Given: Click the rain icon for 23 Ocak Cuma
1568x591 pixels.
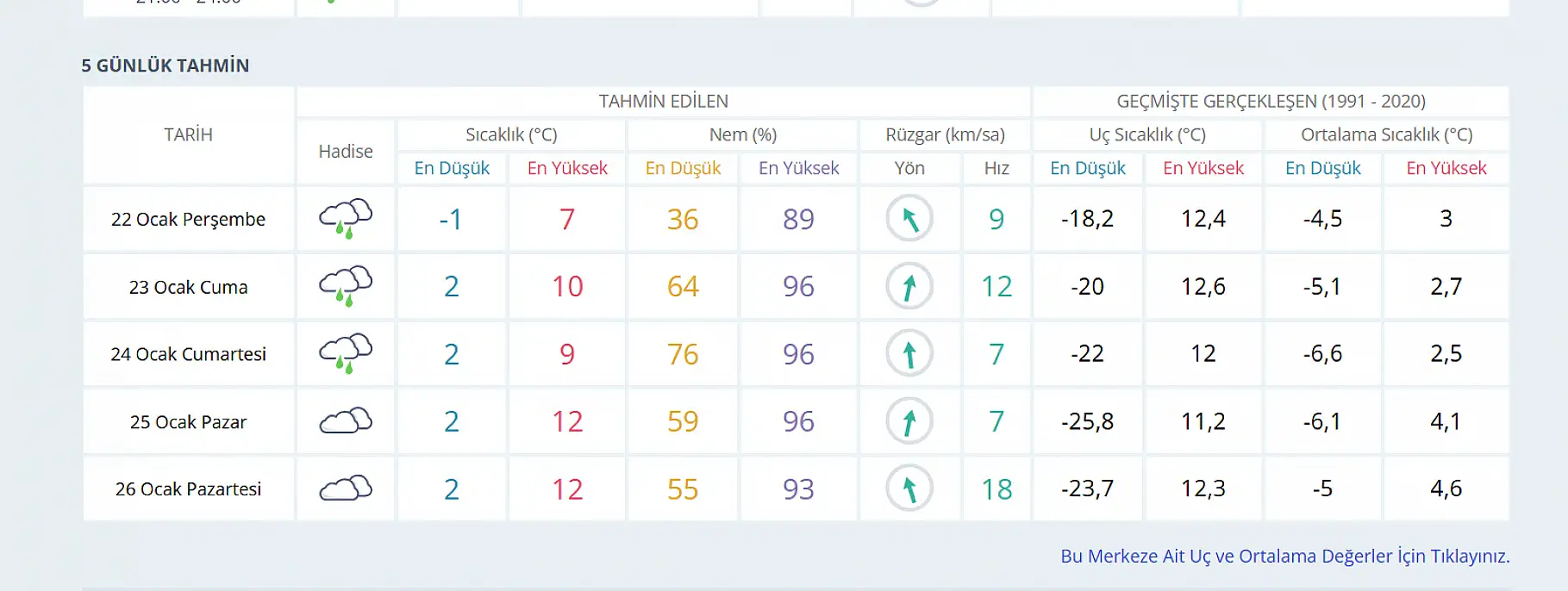Looking at the screenshot, I should 346,286.
